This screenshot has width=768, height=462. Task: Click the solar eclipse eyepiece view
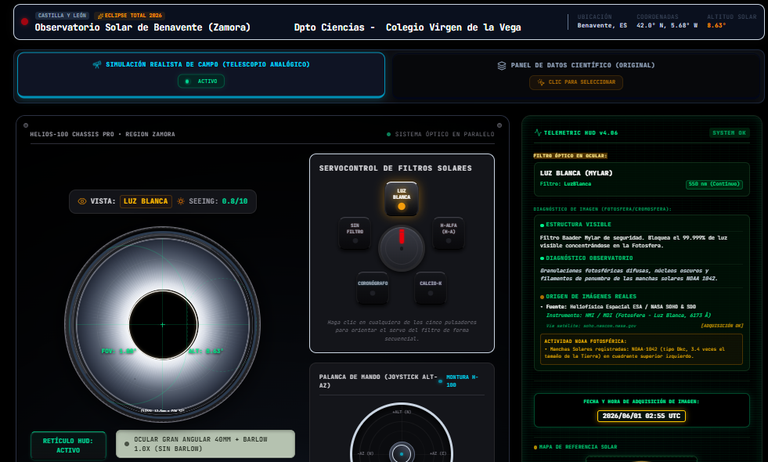163,324
